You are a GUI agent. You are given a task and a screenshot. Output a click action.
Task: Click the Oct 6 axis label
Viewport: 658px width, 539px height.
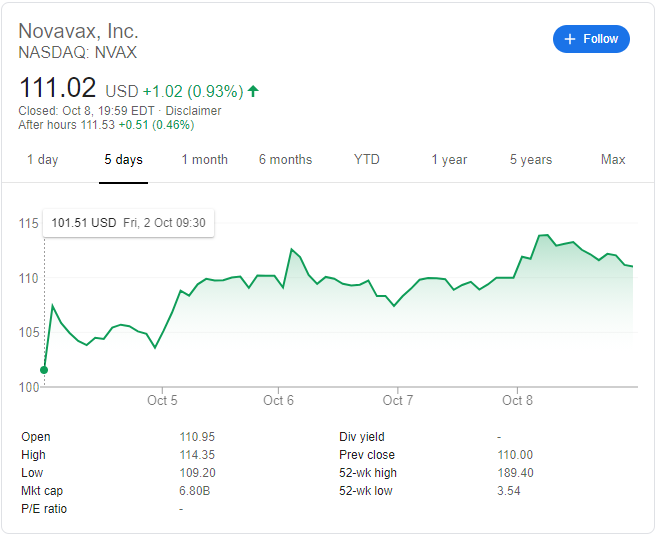(278, 400)
